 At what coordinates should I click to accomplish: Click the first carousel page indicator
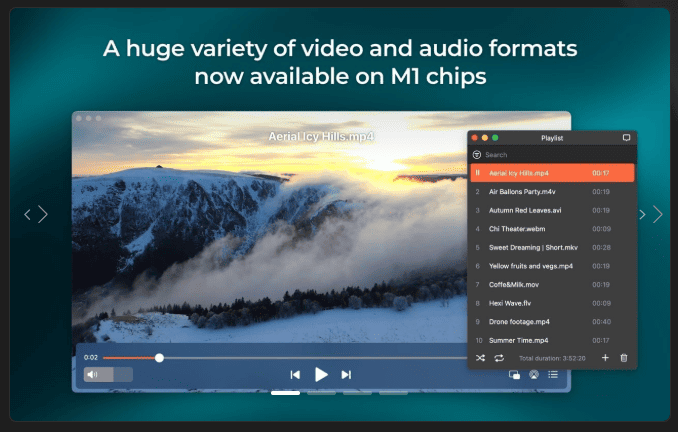tap(285, 393)
